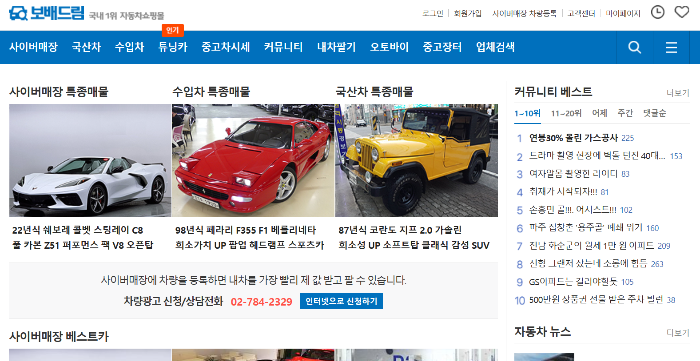The width and height of the screenshot is (700, 361).
Task: Click the 국산차 특종매물 heading
Action: click(x=375, y=92)
